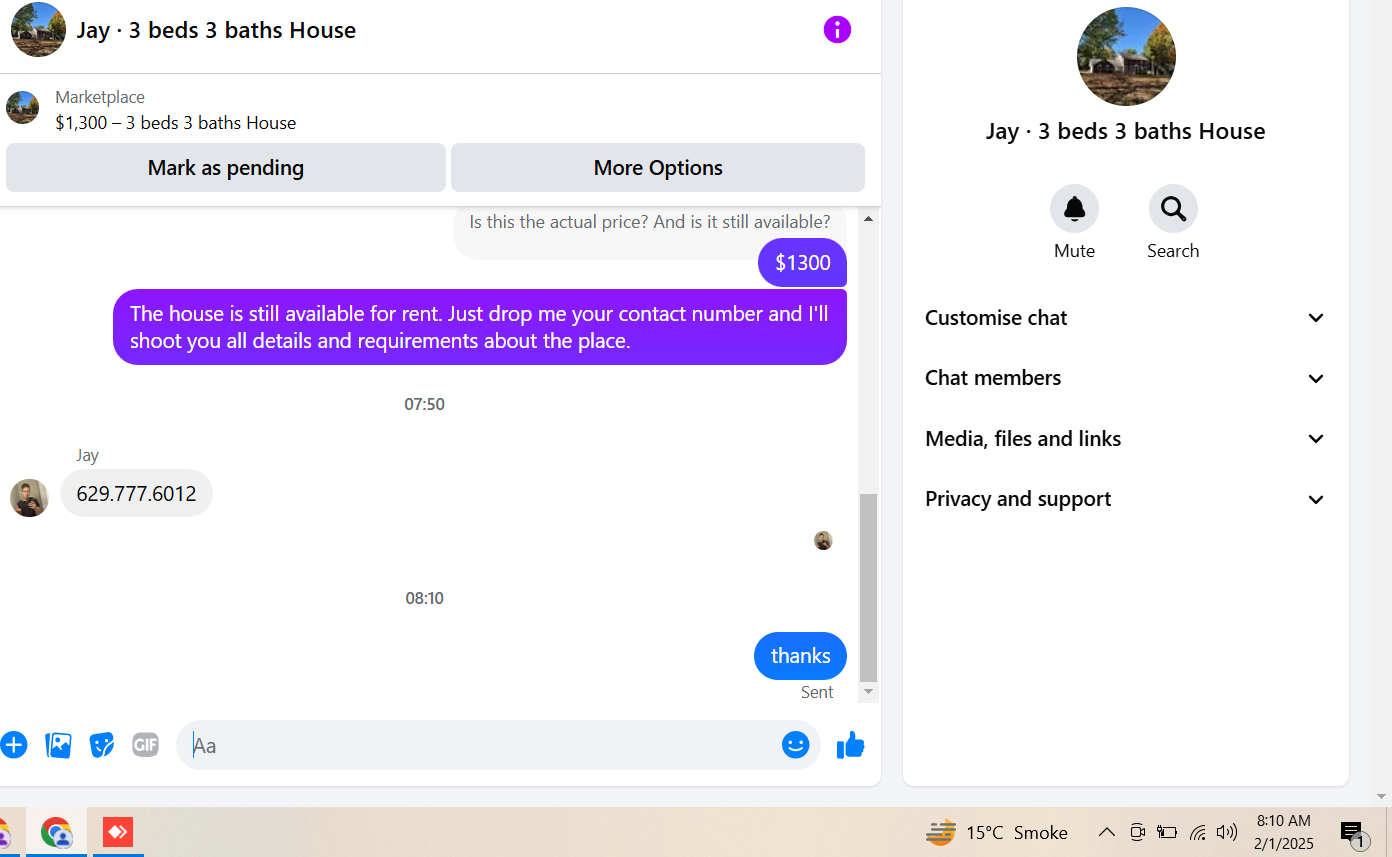Screen dimensions: 1392x857
Task: Choose a sticker from the sticker icon
Action: (102, 745)
